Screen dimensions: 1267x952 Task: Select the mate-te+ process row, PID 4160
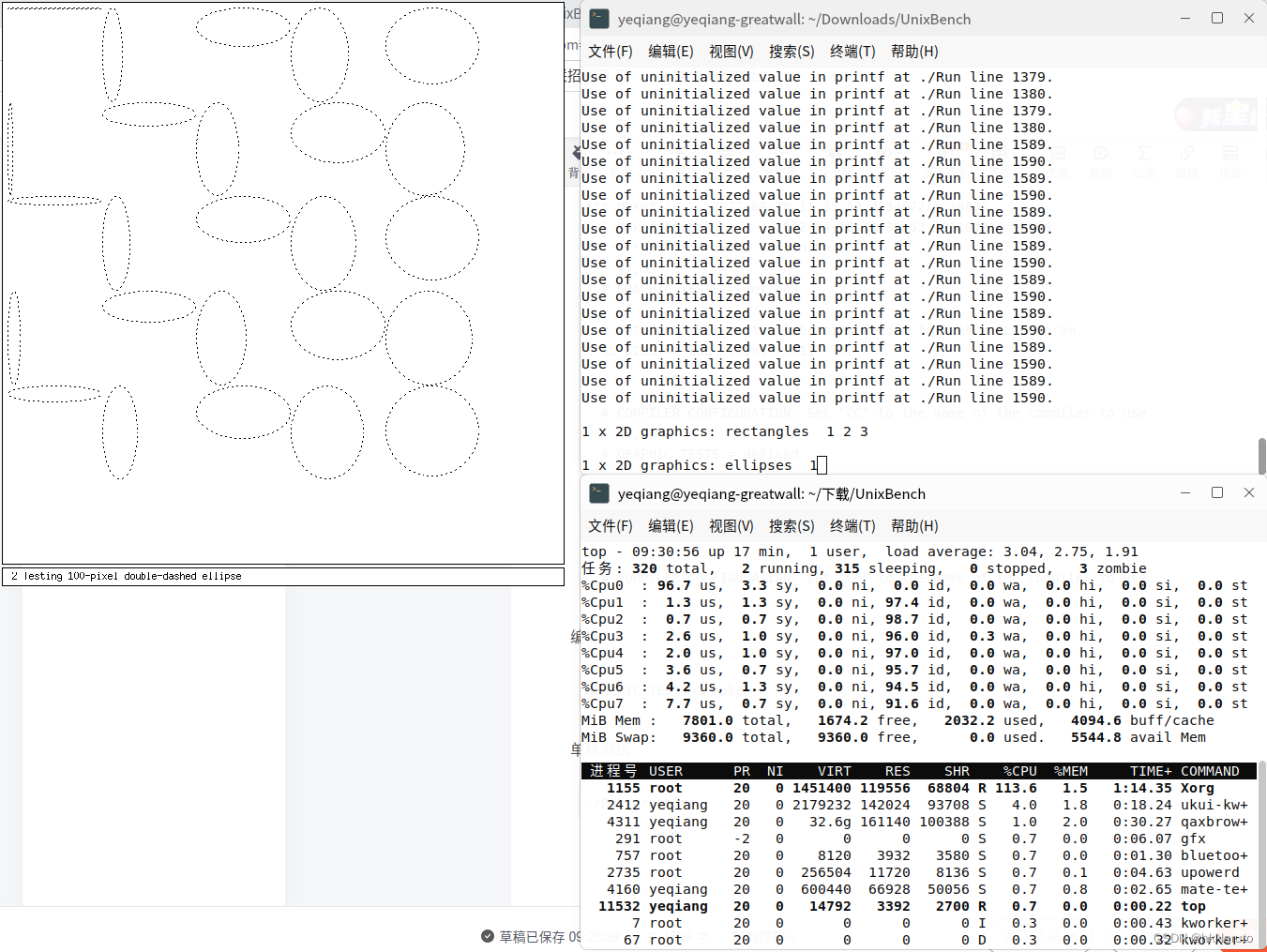point(919,889)
